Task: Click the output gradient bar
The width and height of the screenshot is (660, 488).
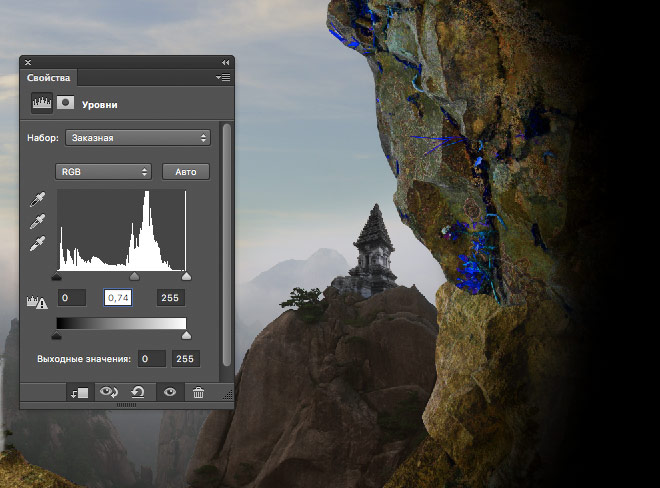Action: (x=121, y=323)
